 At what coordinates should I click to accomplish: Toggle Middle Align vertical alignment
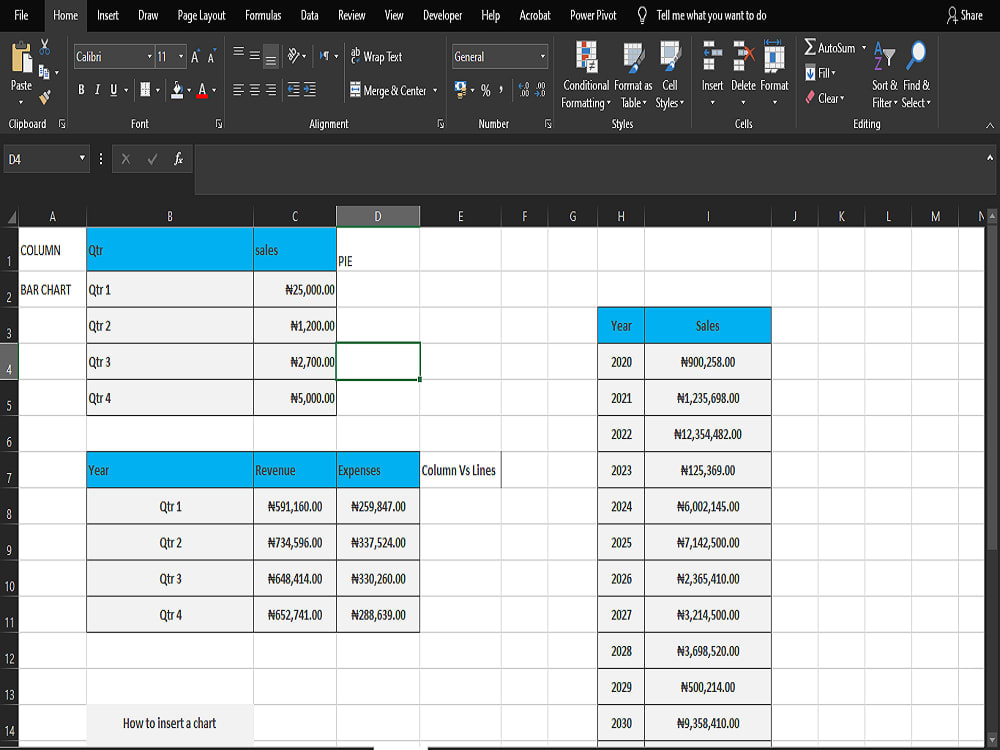coord(254,56)
